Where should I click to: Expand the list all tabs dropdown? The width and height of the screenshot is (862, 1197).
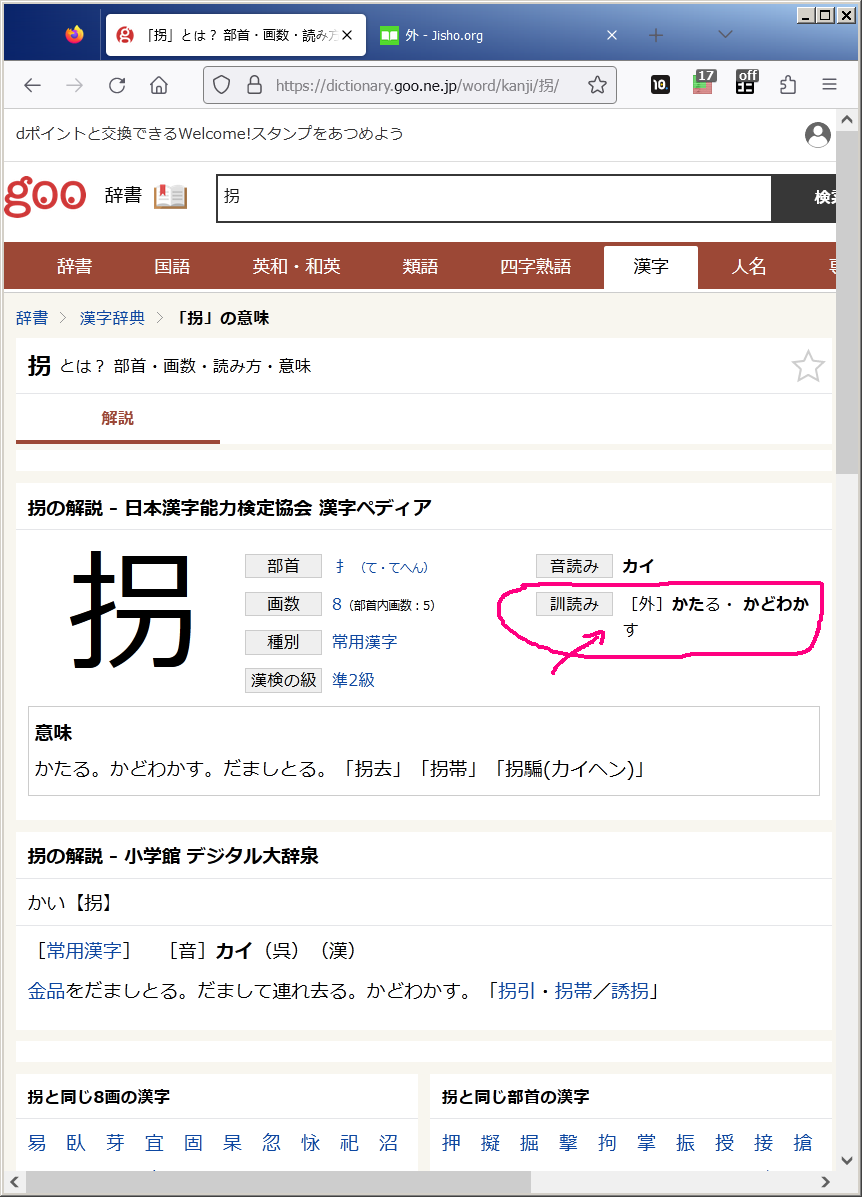[x=726, y=35]
